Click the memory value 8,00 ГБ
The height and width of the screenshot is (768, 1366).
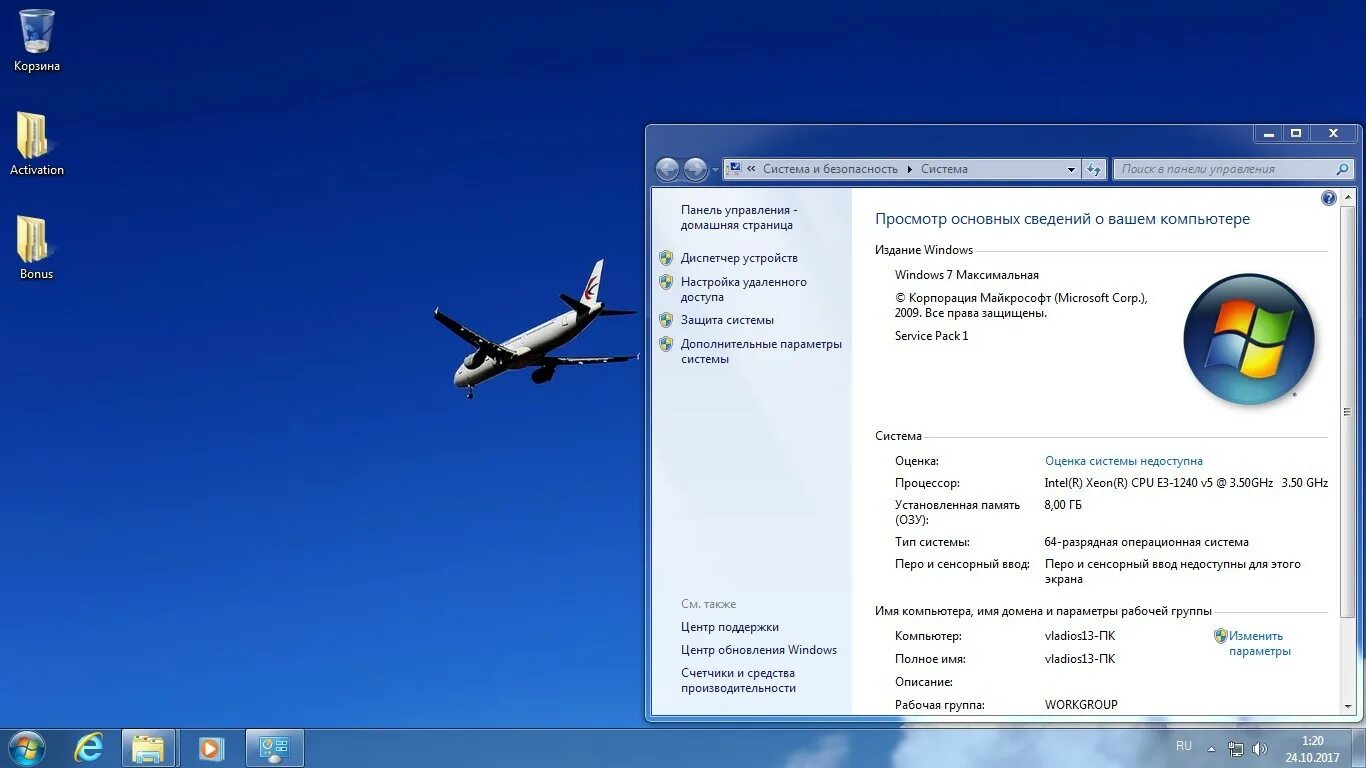(x=1063, y=505)
